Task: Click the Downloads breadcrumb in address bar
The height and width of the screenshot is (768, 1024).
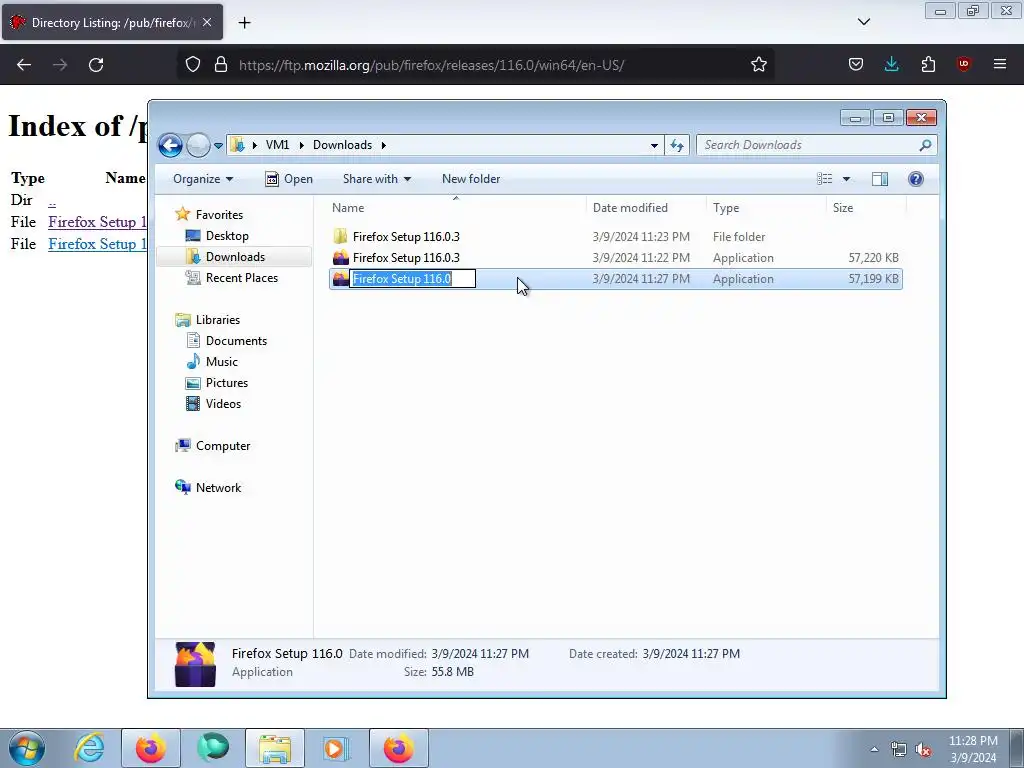Action: pos(342,145)
